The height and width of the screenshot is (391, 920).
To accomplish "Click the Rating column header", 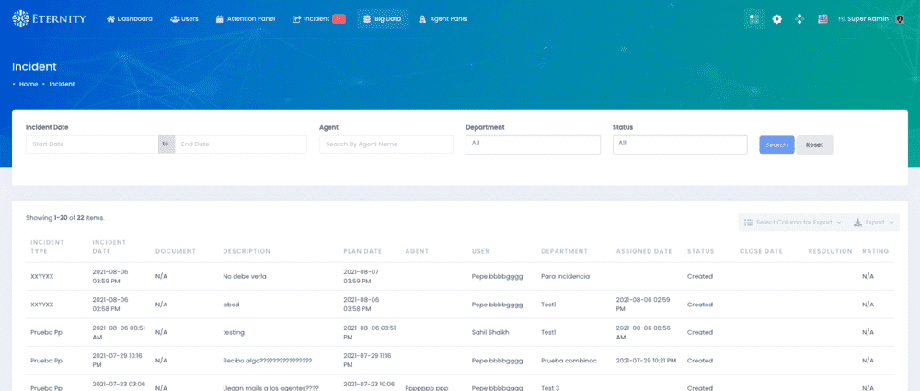I will coord(875,251).
